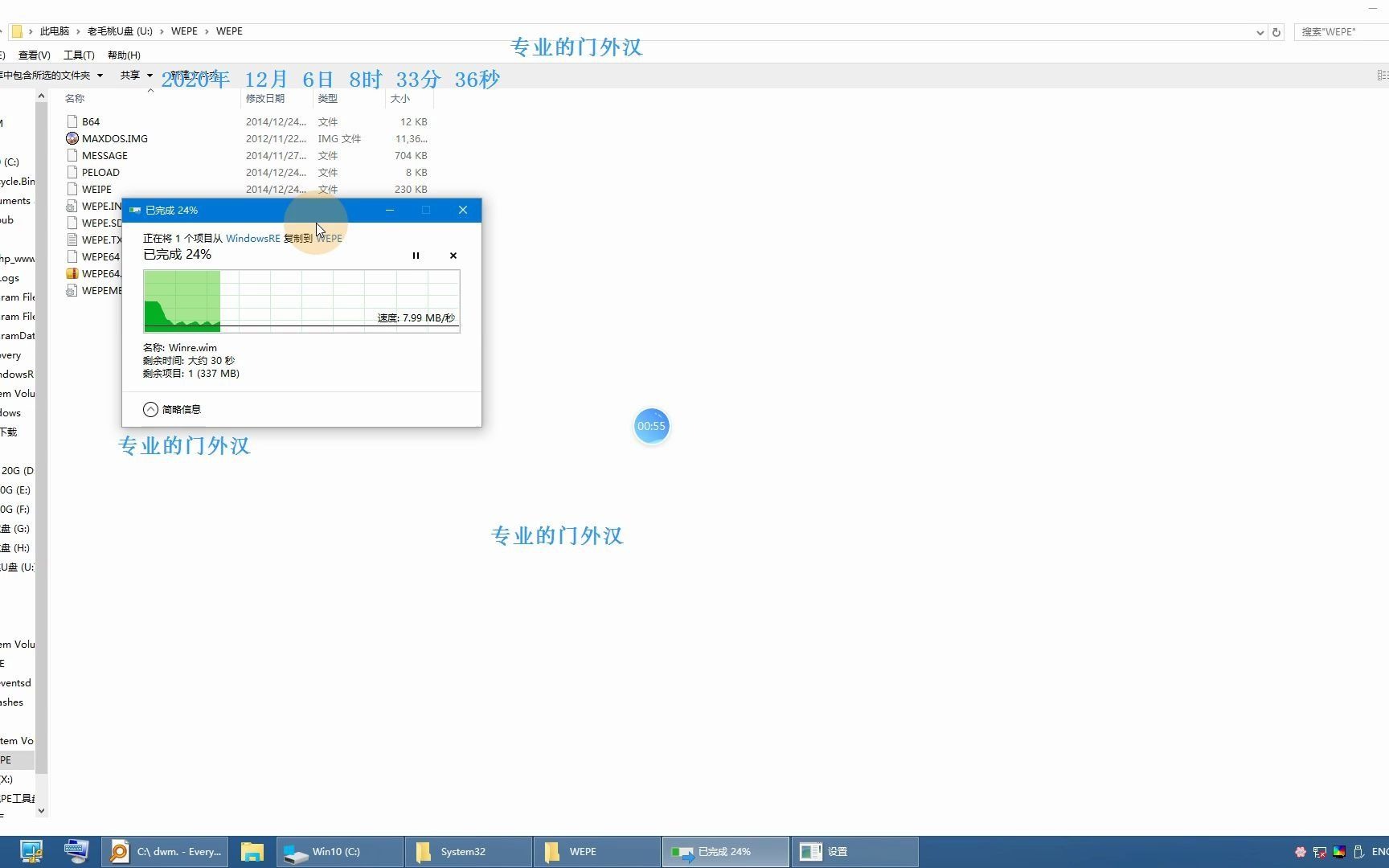
Task: Open Win10 (C:) drive window from taskbar
Action: point(338,851)
